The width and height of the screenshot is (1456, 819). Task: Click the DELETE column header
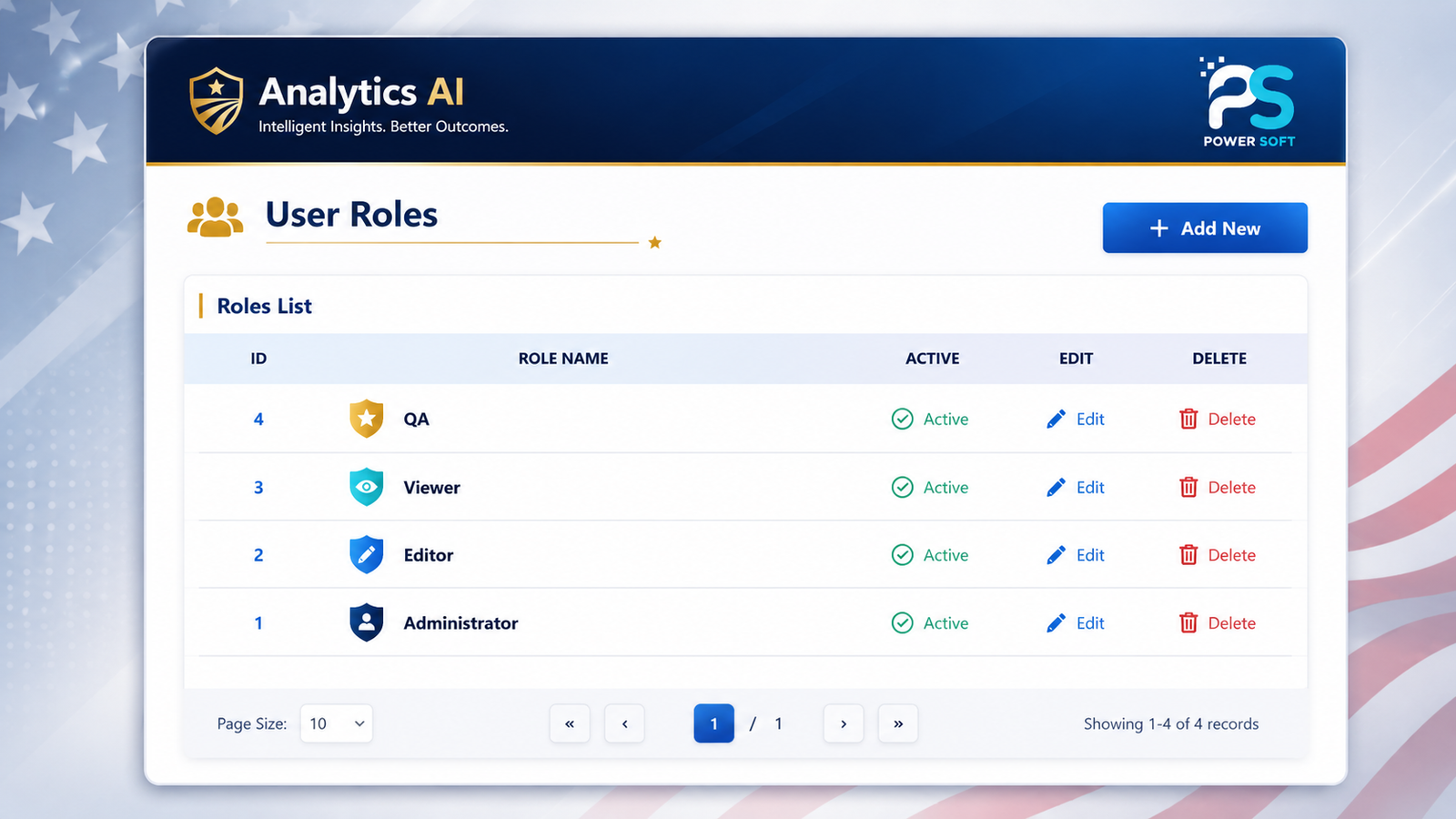point(1219,359)
